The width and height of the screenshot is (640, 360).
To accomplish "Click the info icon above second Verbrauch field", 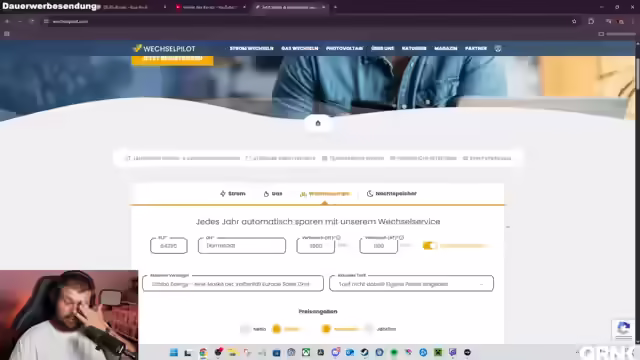I will click(x=402, y=237).
